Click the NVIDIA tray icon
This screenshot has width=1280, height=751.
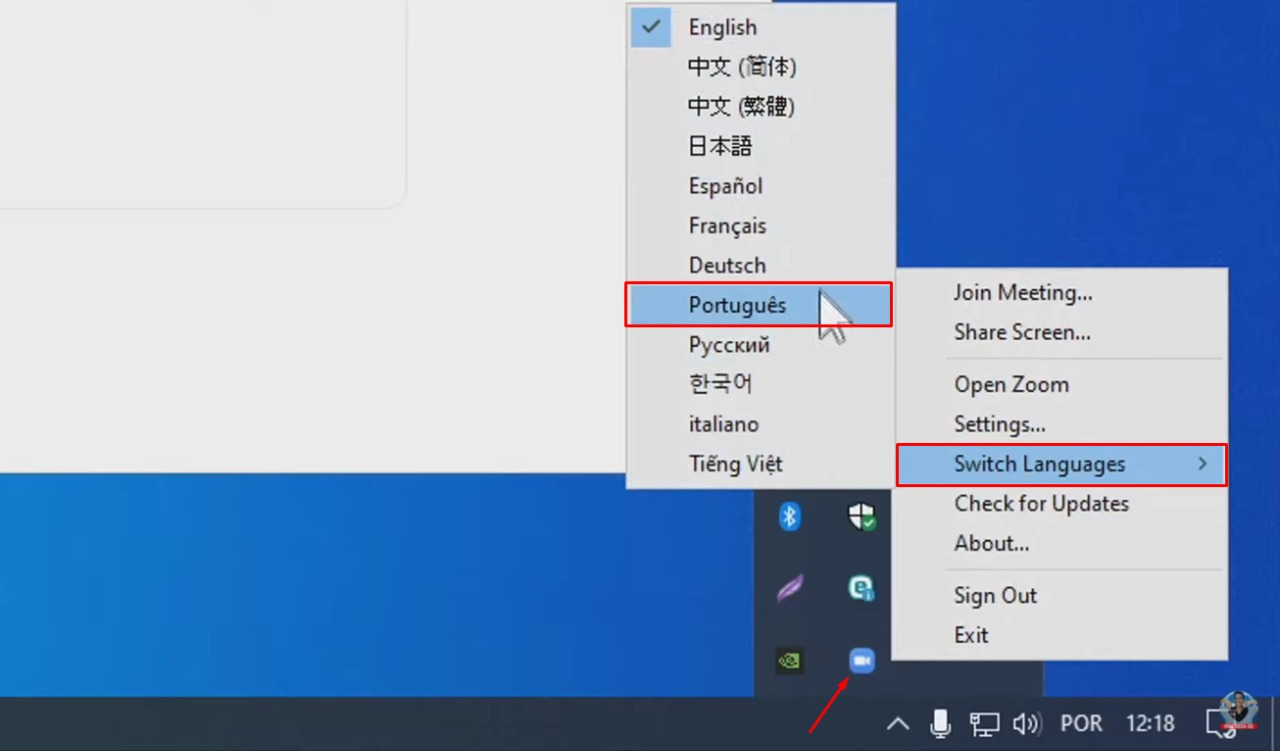pyautogui.click(x=790, y=660)
